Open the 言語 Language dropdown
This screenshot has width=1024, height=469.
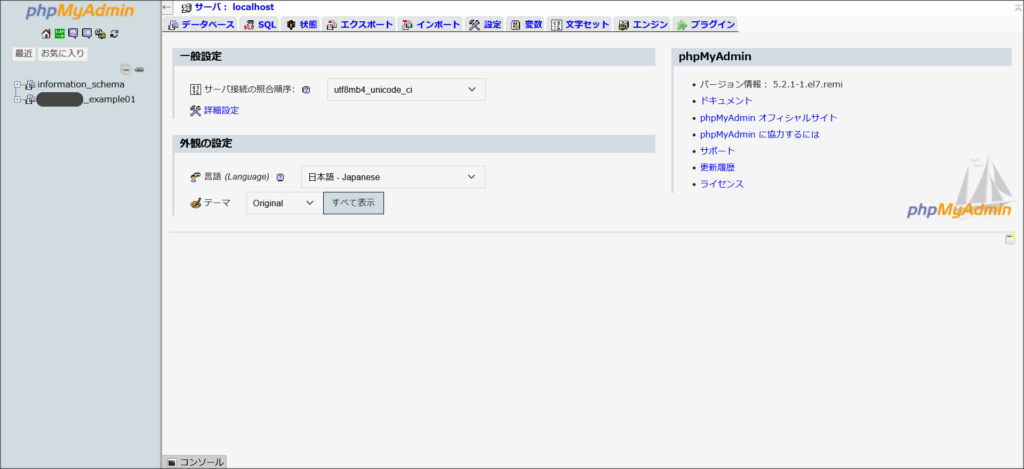(393, 177)
